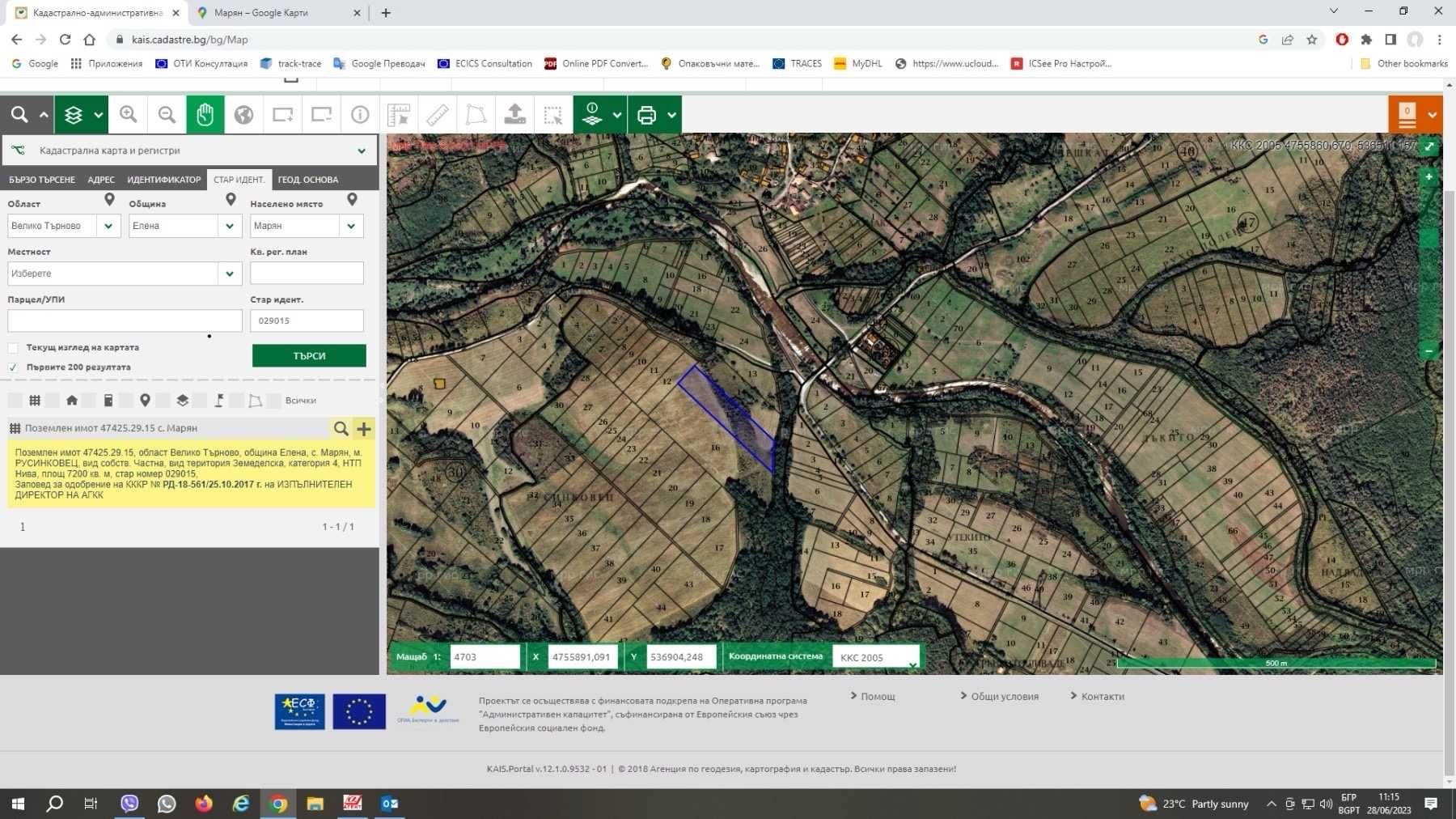Select the pan hand tool
Viewport: 1456px width, 819px height.
(x=205, y=115)
